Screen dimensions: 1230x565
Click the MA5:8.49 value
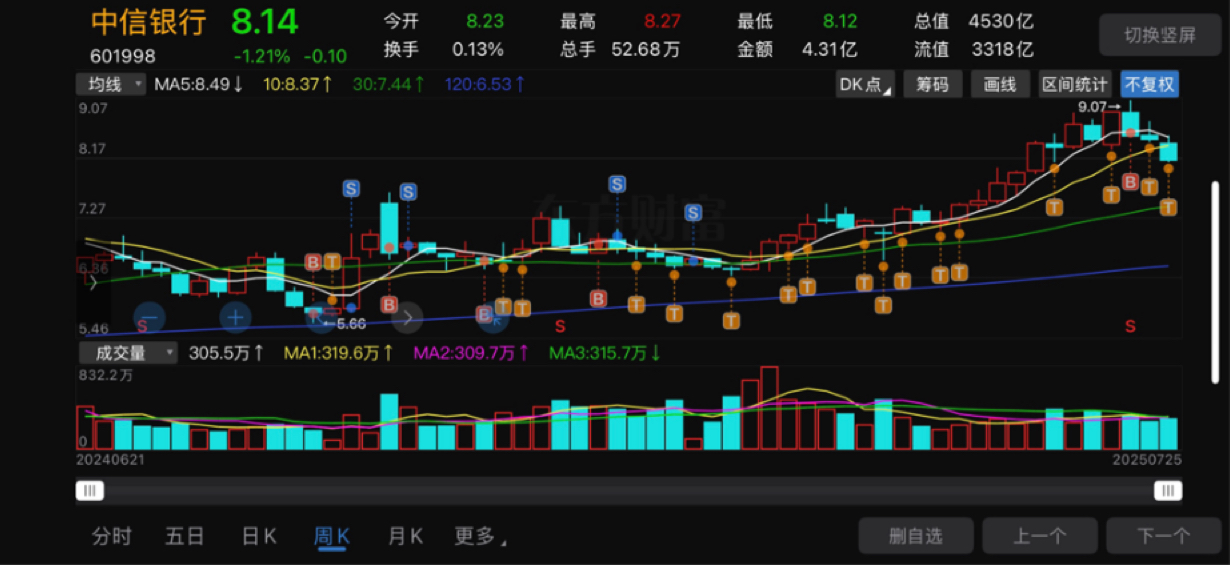coord(199,85)
